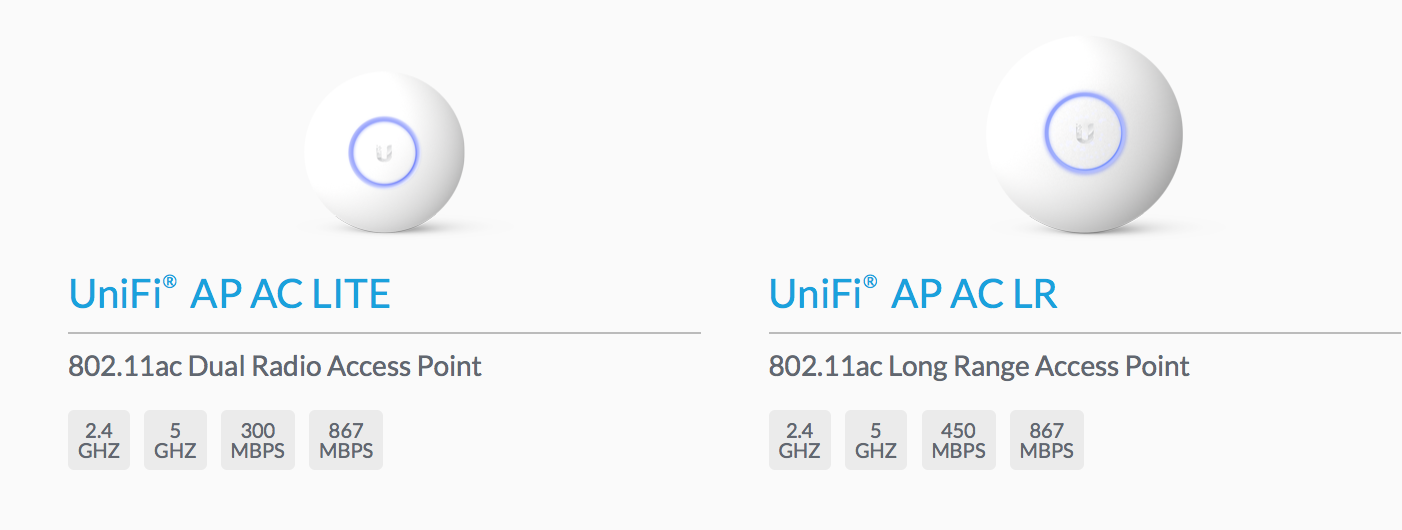Click the divider line under the AC LR title

coord(1085,332)
